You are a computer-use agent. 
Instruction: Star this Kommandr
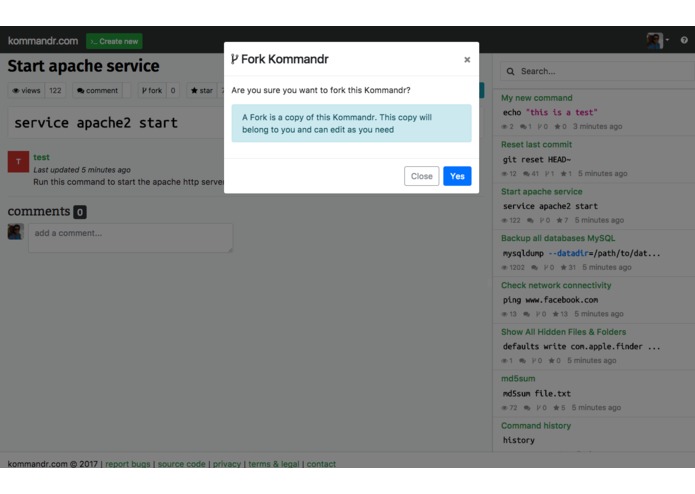point(202,90)
